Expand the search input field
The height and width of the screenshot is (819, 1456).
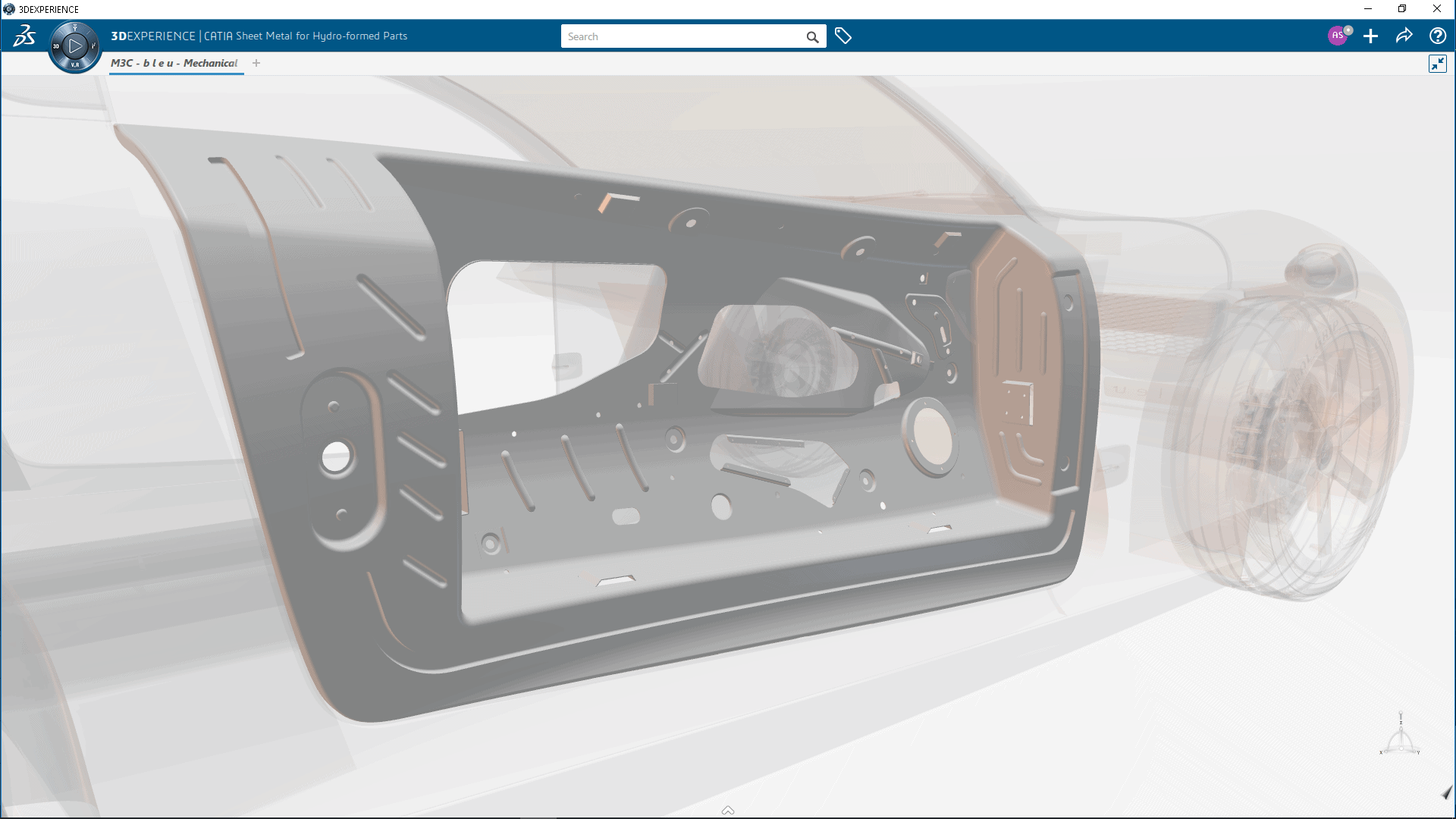click(693, 36)
